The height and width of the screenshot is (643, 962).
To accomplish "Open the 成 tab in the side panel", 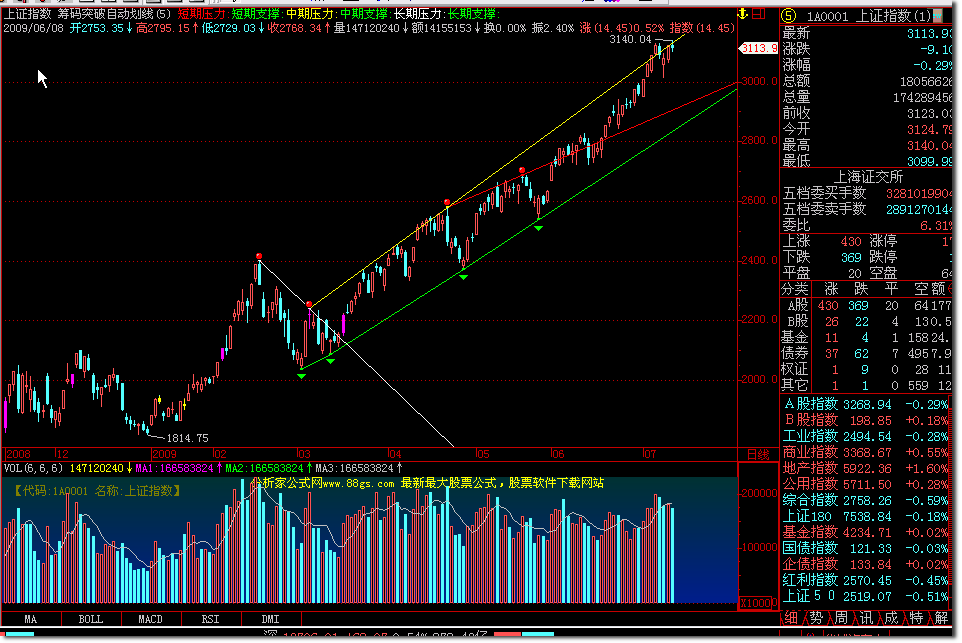I will pyautogui.click(x=891, y=618).
